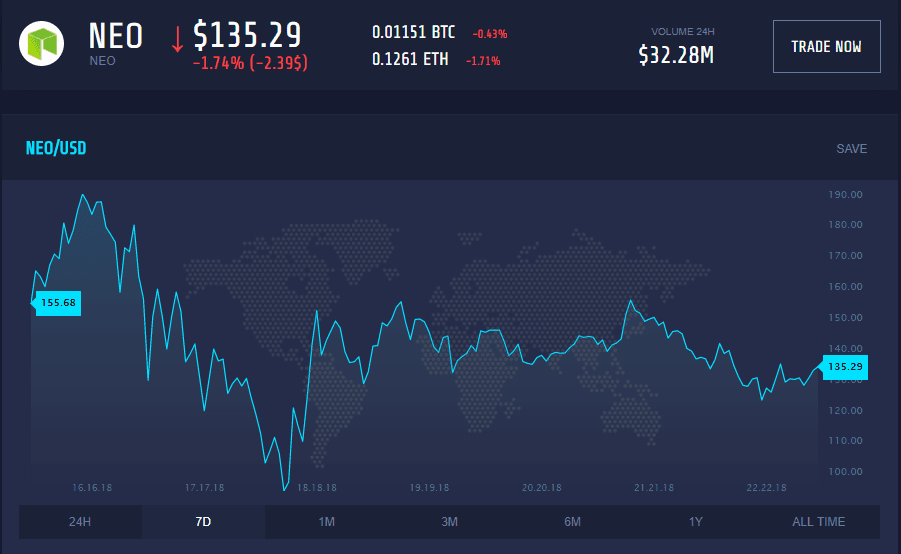Click the 0.01151 BTC value
Viewport: 901px width, 554px height.
click(413, 32)
